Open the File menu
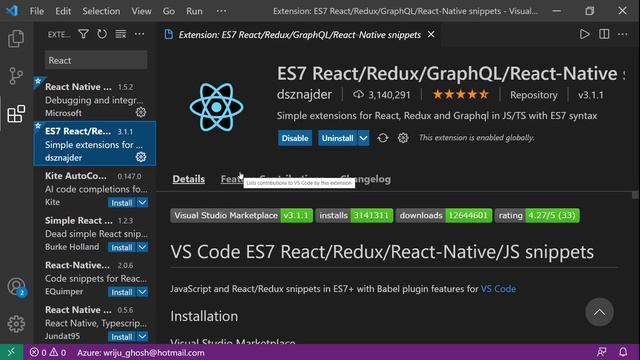This screenshot has width=640, height=360. (37, 11)
